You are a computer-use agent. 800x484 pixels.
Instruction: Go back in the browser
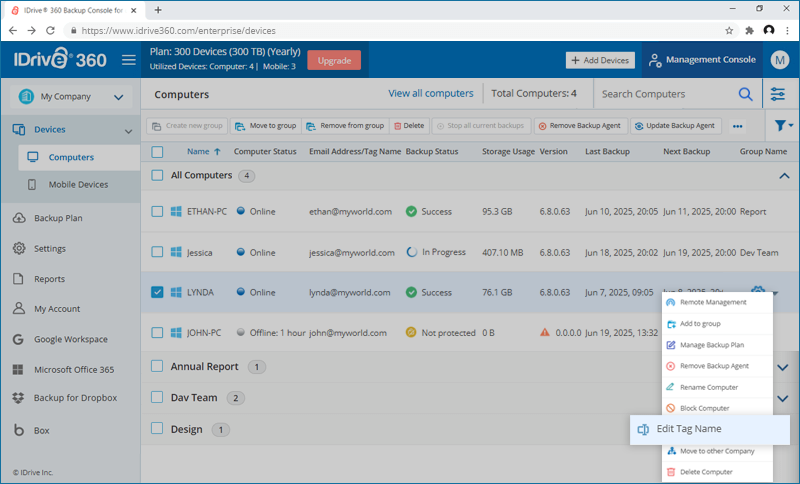[13, 31]
